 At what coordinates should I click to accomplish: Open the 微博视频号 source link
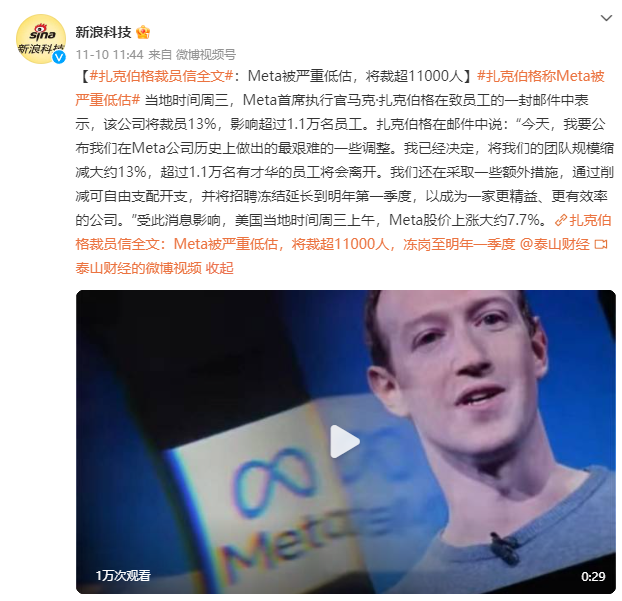point(206,54)
